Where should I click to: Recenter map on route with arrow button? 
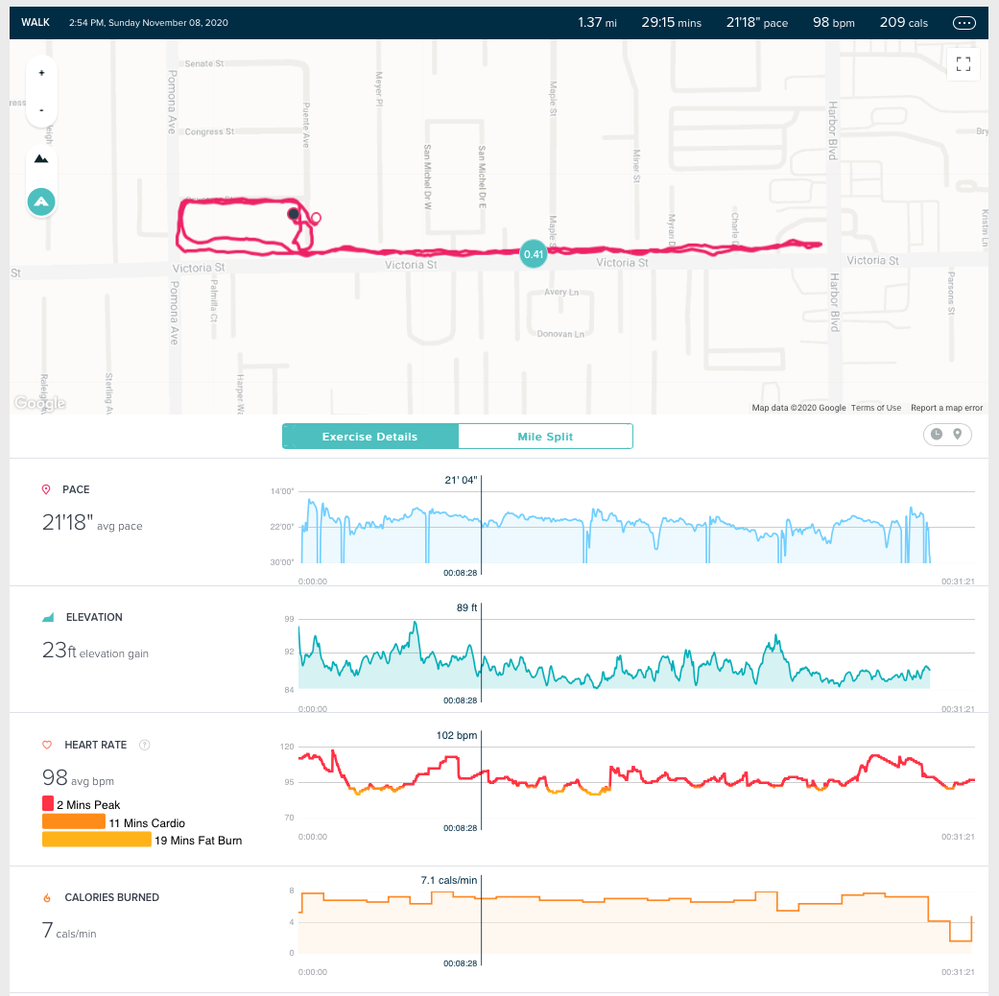[x=41, y=202]
